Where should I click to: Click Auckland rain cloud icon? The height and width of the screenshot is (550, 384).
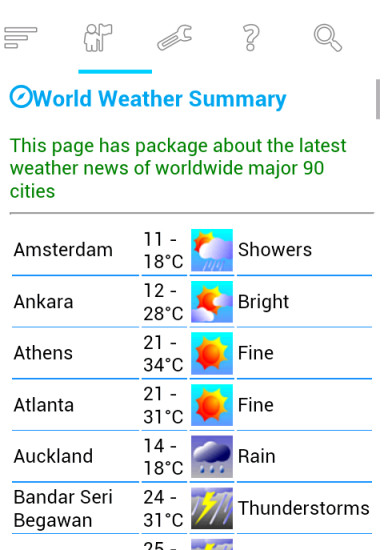pyautogui.click(x=212, y=456)
